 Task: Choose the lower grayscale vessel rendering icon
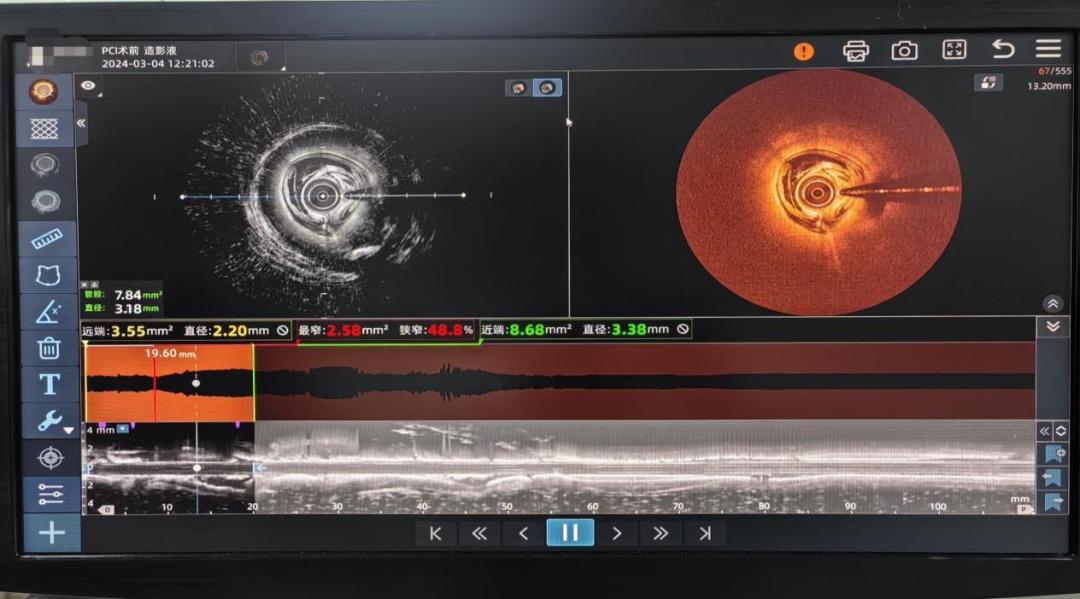click(45, 201)
